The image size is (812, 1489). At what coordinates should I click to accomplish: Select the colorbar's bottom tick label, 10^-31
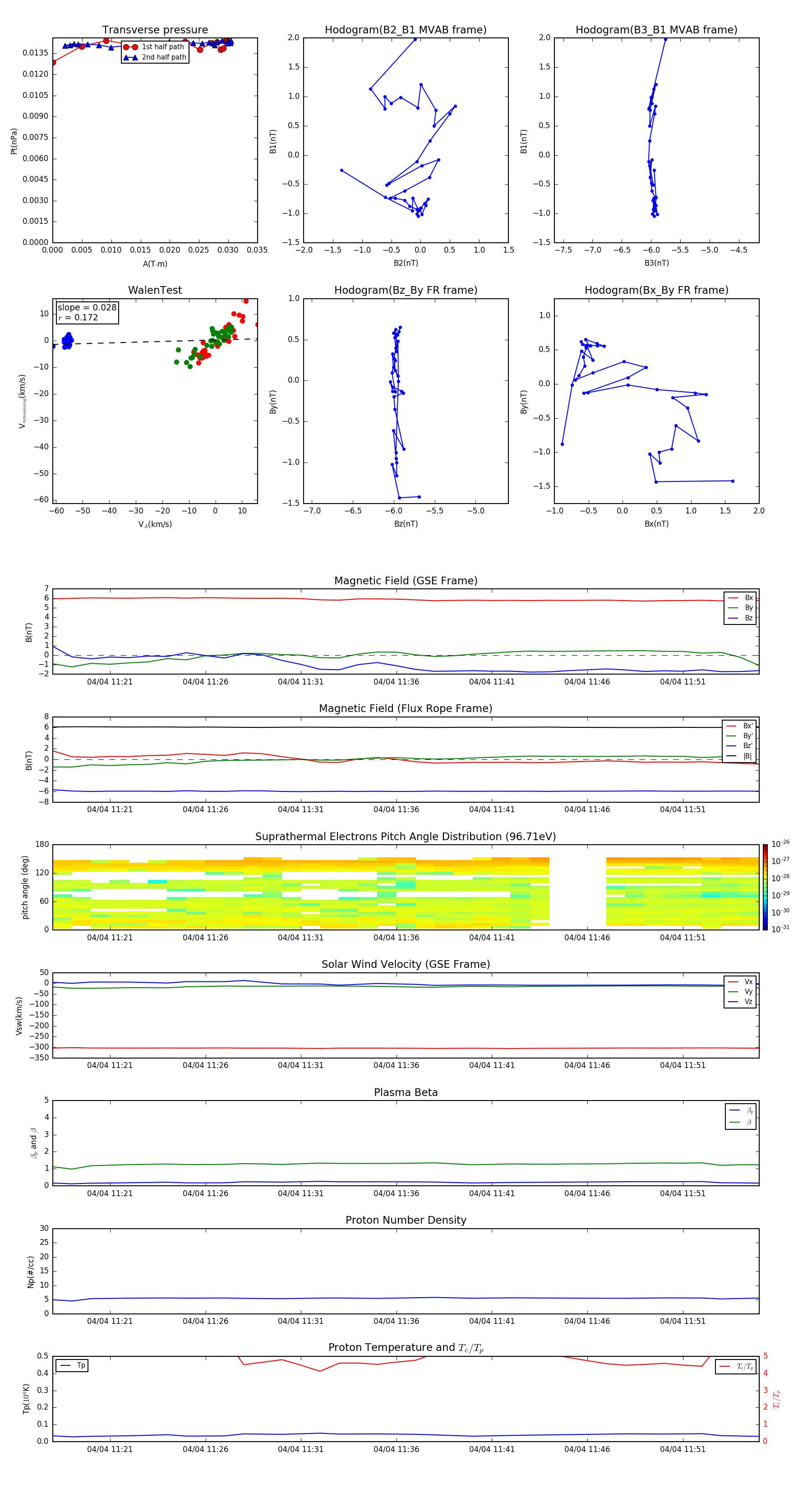point(780,929)
